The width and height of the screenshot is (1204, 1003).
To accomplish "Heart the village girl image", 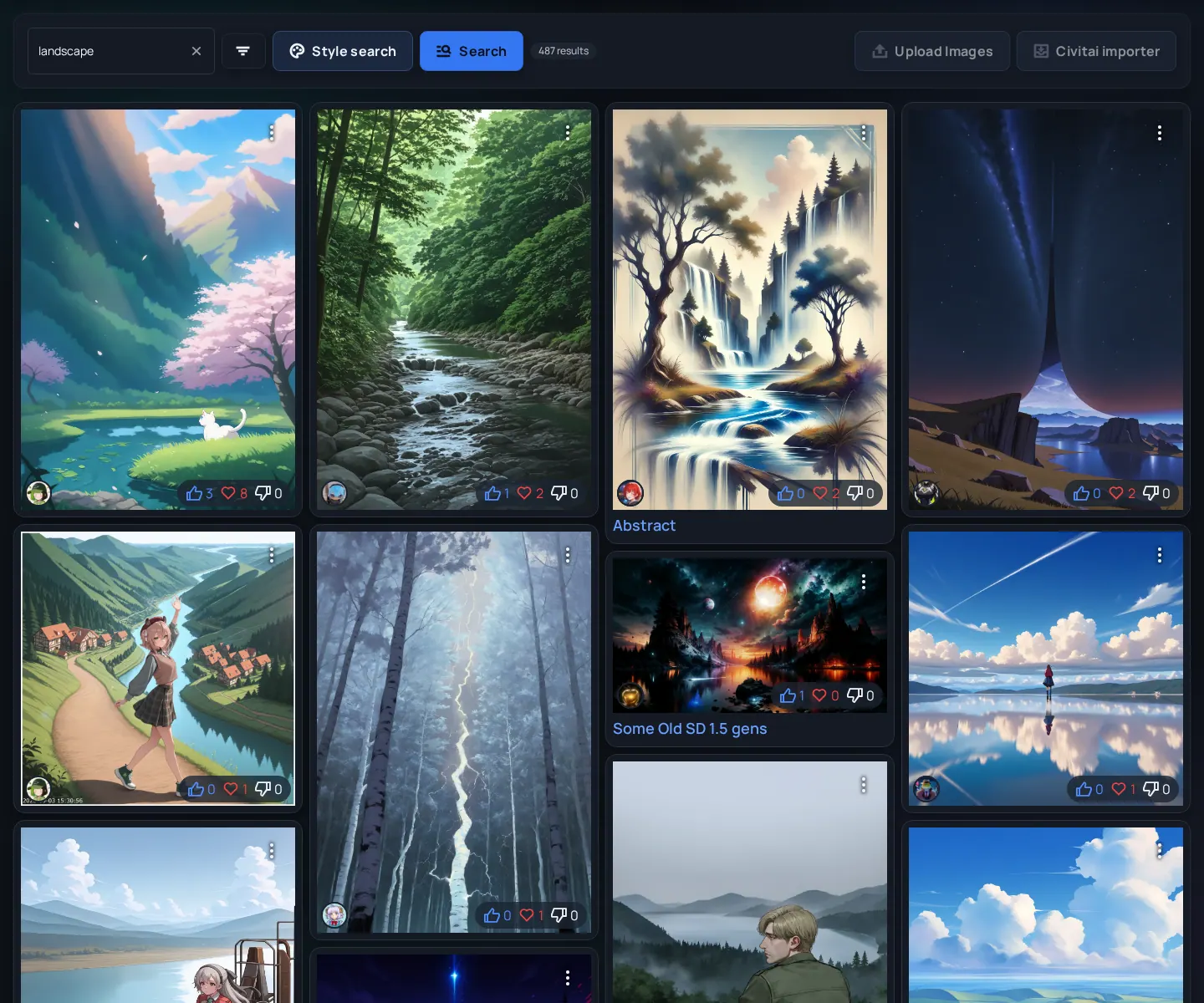I will 235,789.
